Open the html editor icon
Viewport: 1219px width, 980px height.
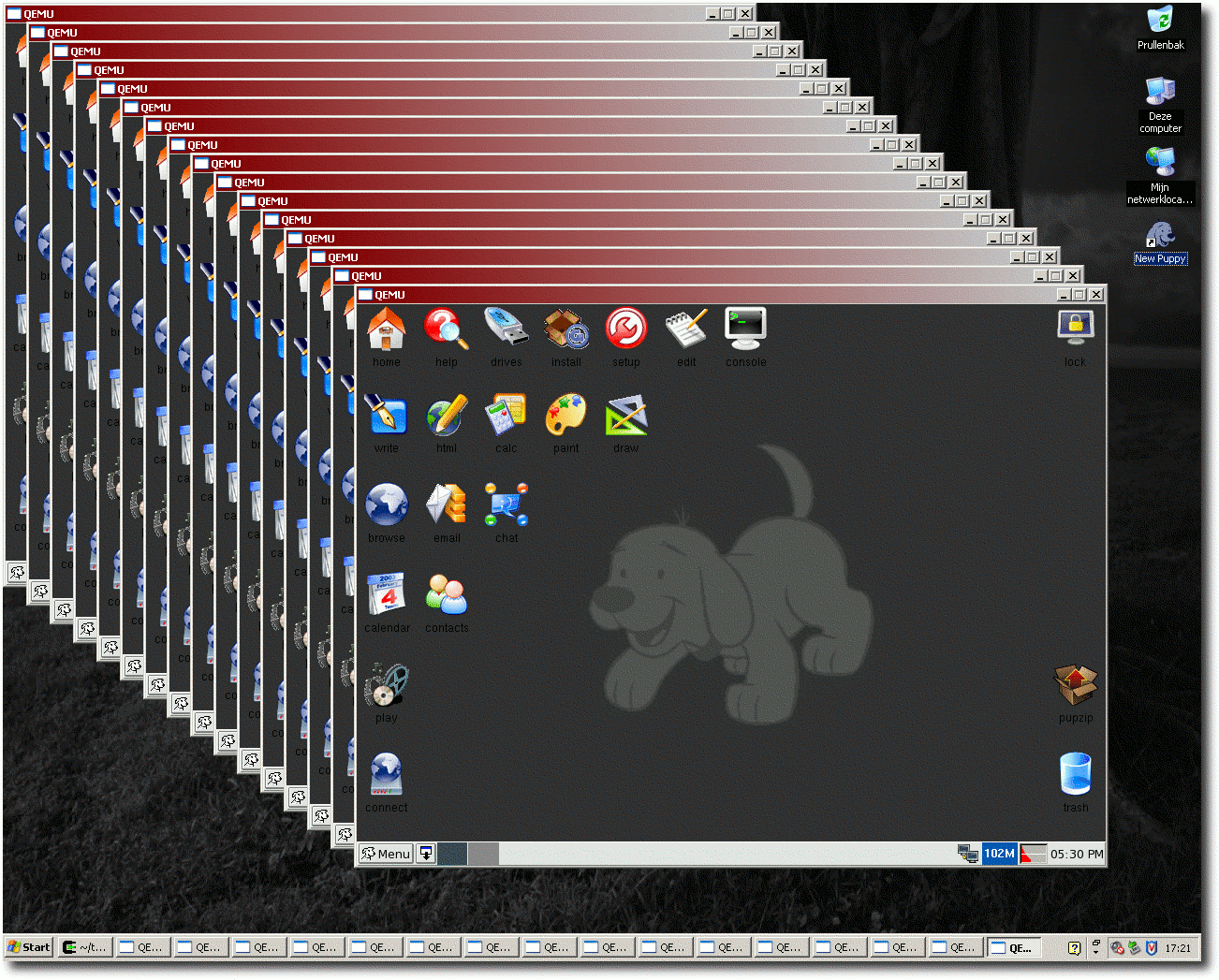446,416
